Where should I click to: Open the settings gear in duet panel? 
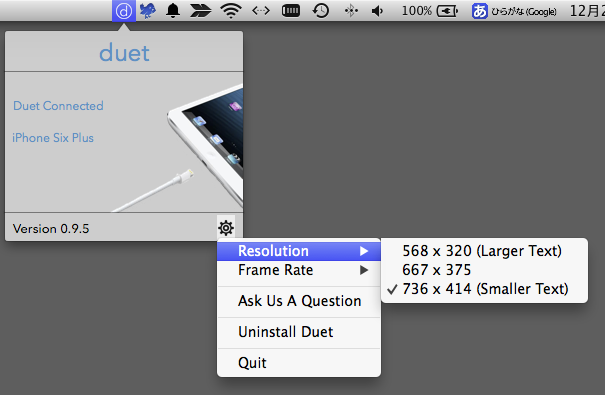(x=226, y=228)
